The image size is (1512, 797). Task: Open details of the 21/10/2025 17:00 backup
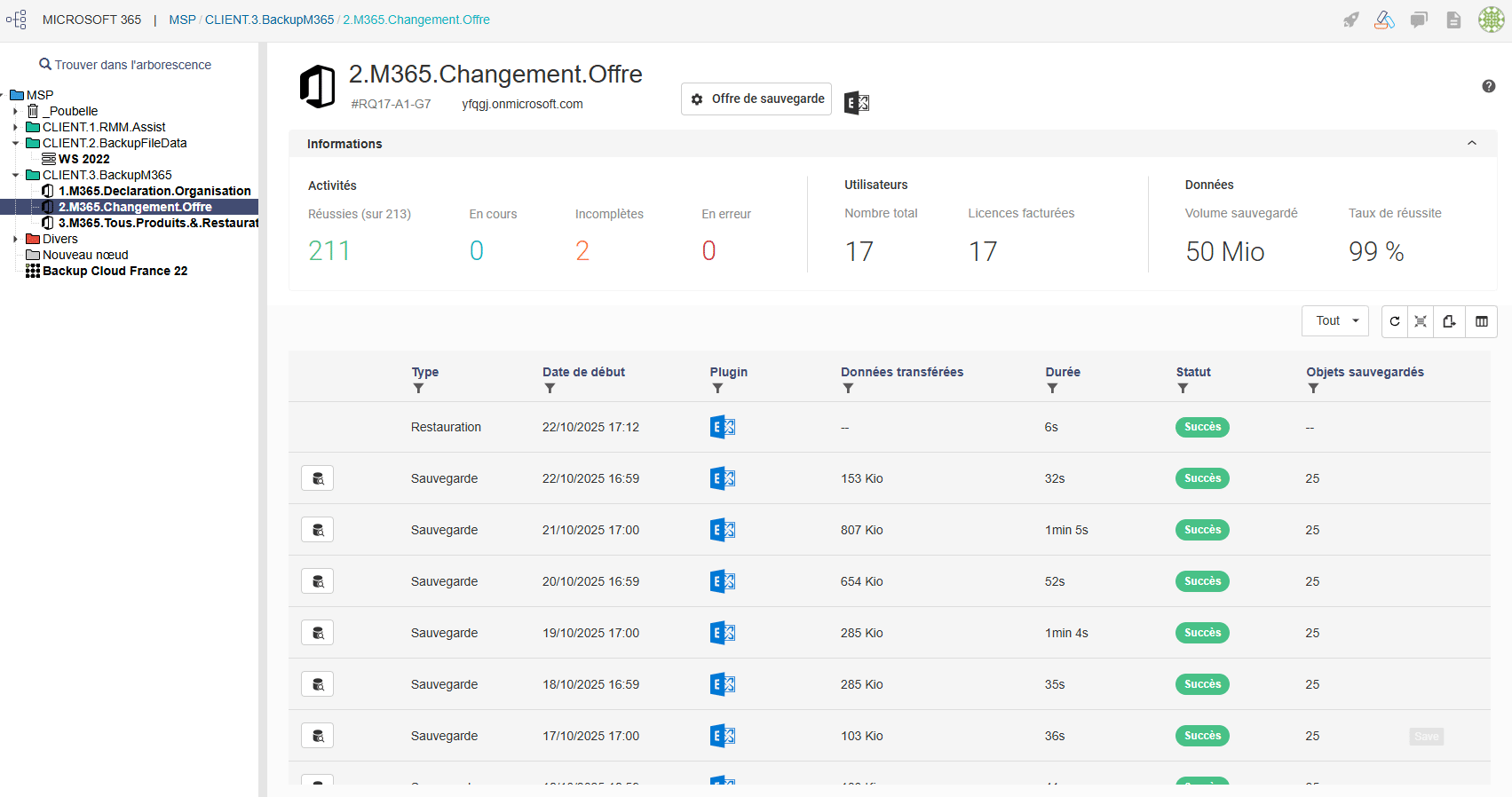pos(318,530)
